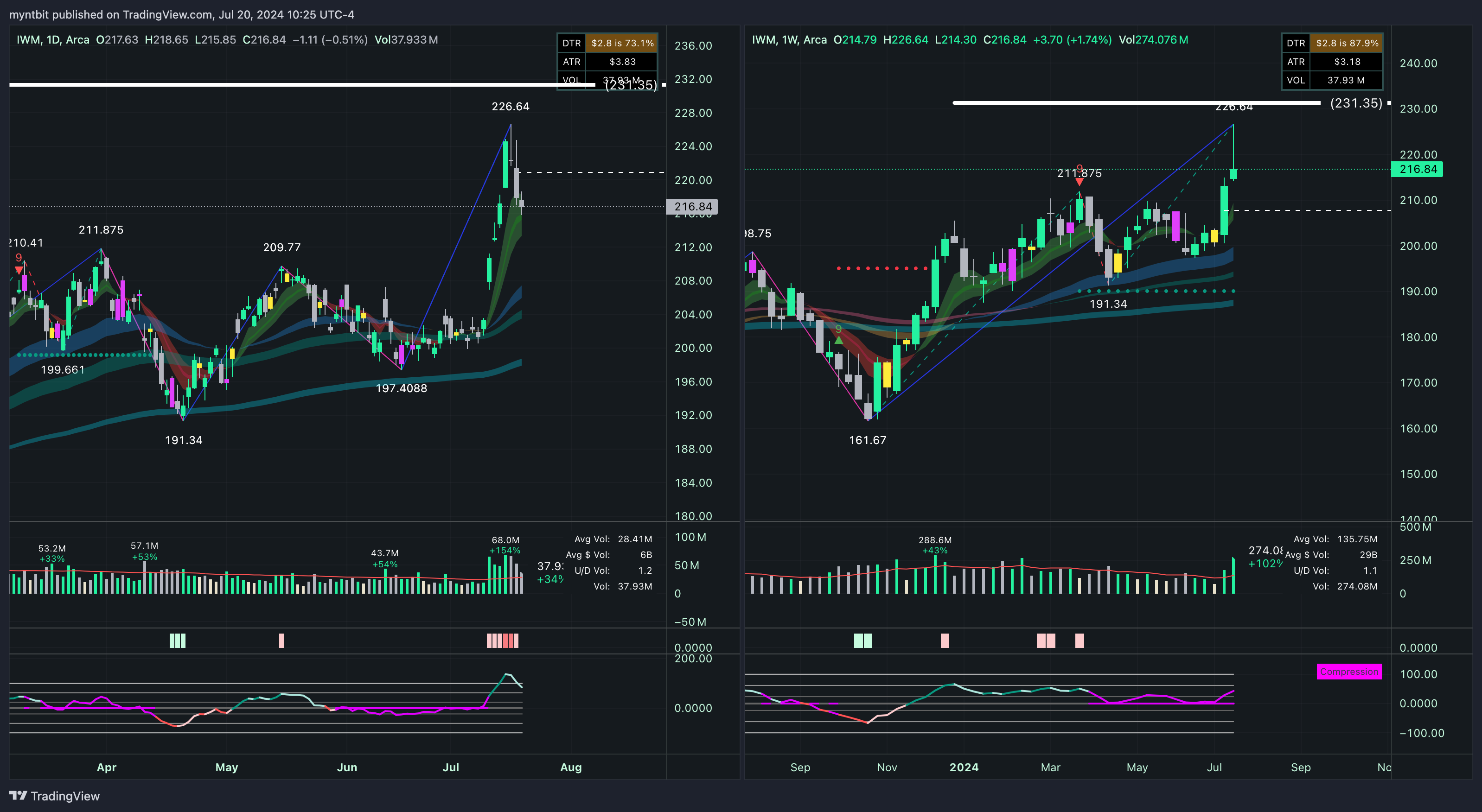Select the 'IWM, 1W, Arca' chart title

pyautogui.click(x=789, y=40)
